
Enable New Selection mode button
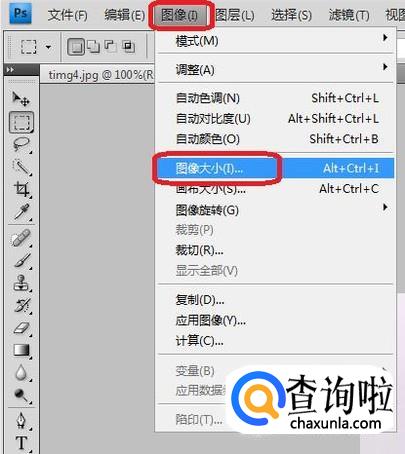point(76,46)
